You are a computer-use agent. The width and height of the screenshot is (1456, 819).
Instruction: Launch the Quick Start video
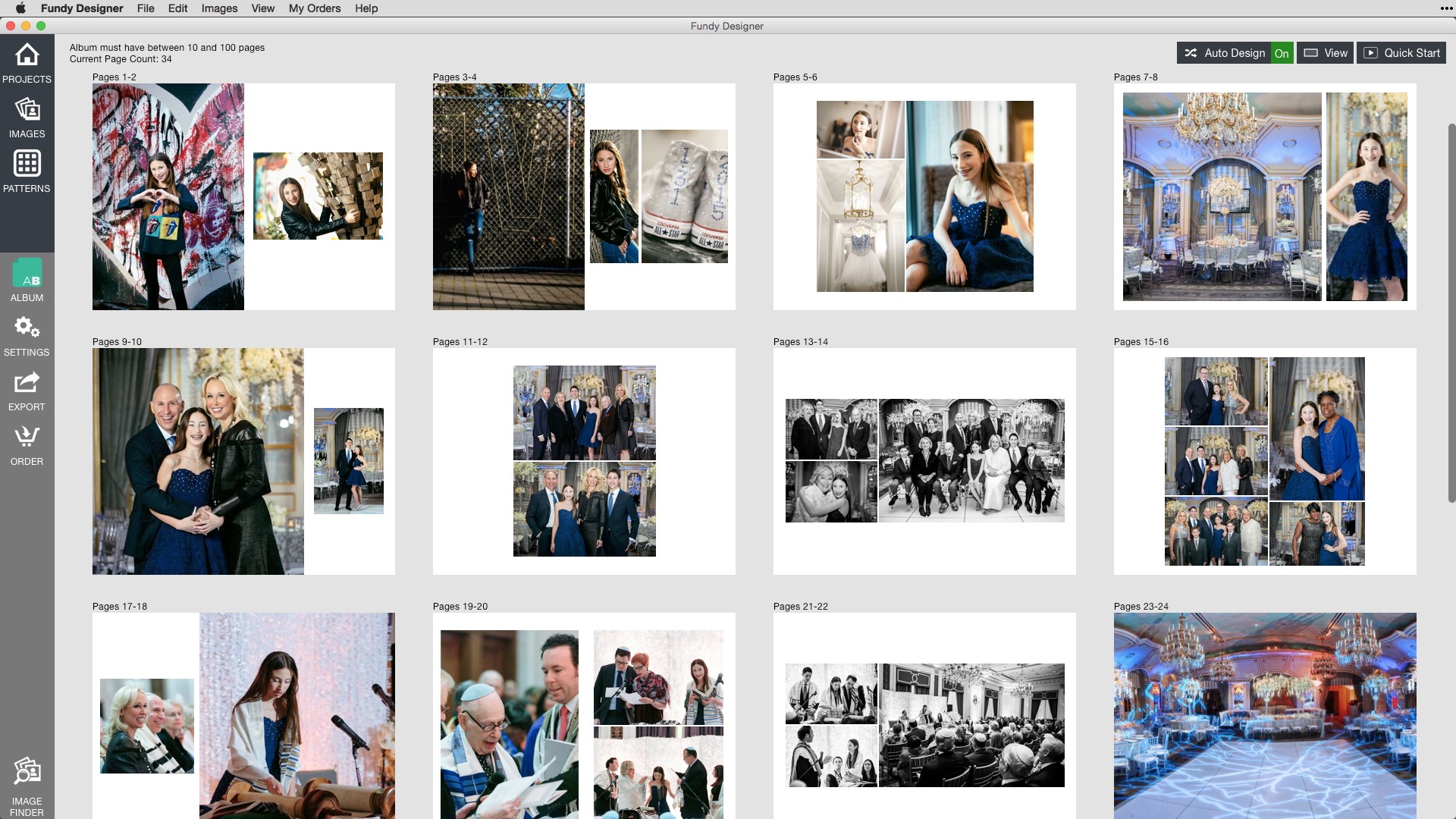(x=1401, y=53)
